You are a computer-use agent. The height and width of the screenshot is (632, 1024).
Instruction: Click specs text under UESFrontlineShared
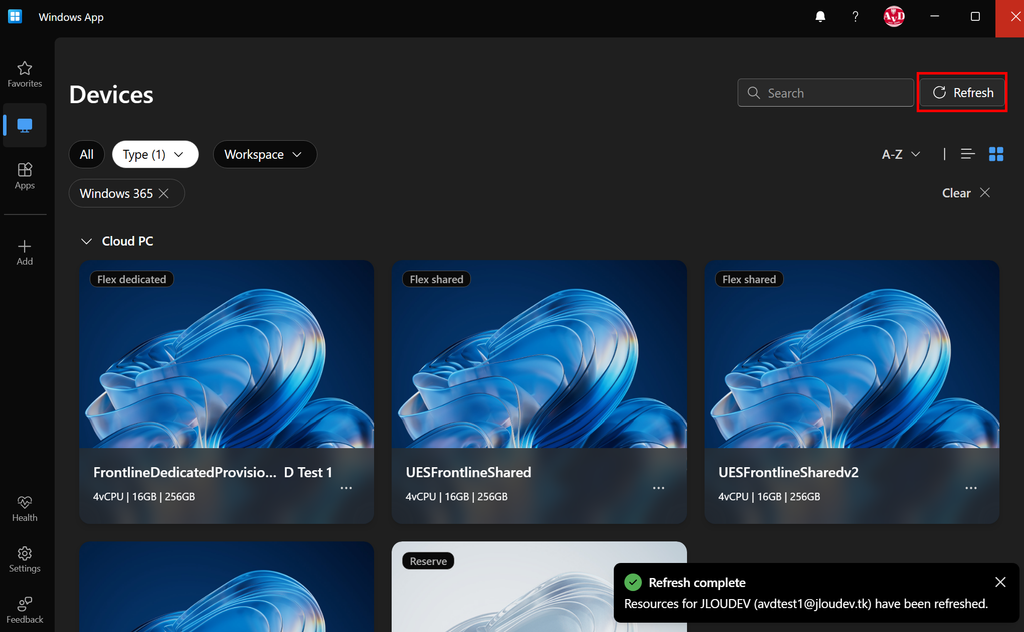[x=456, y=497]
